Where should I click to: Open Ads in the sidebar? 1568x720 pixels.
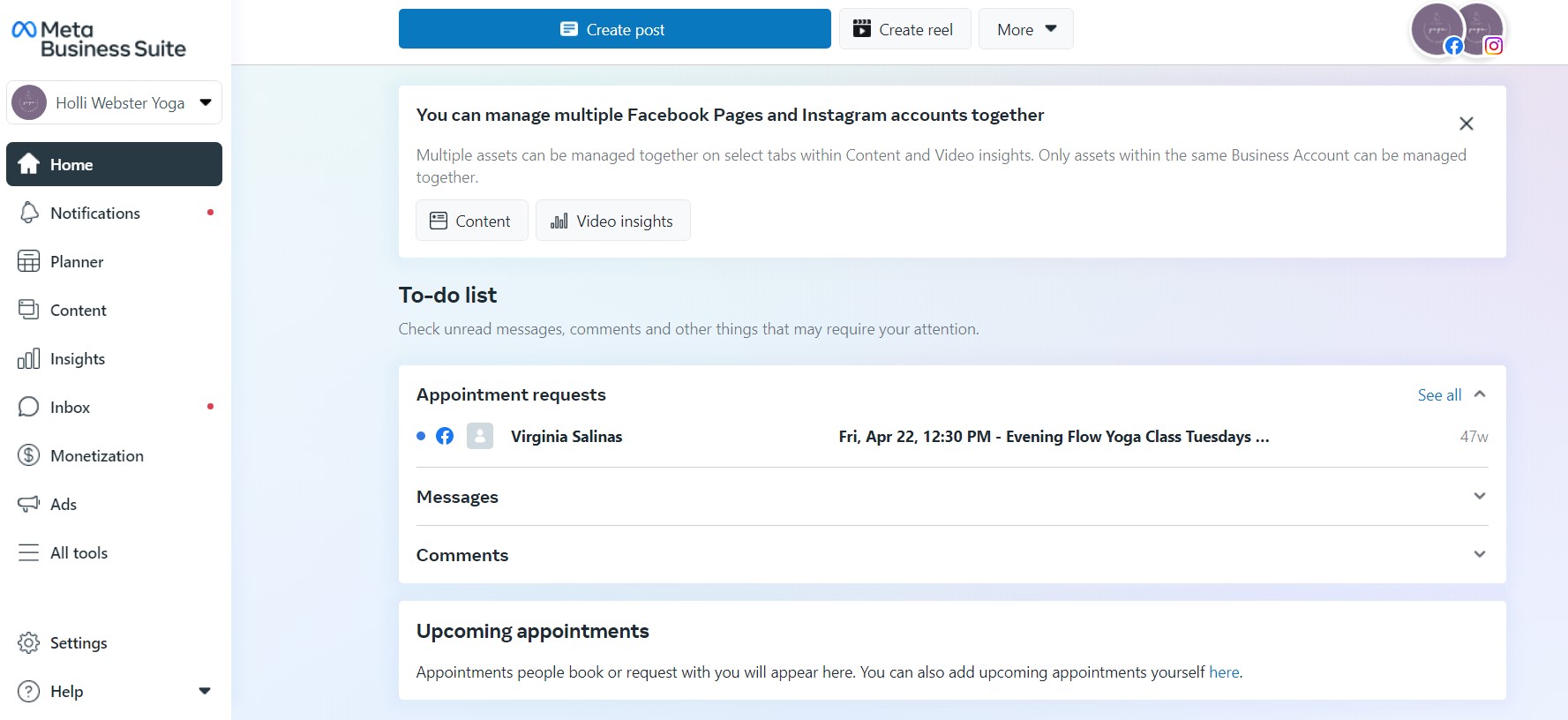point(114,504)
